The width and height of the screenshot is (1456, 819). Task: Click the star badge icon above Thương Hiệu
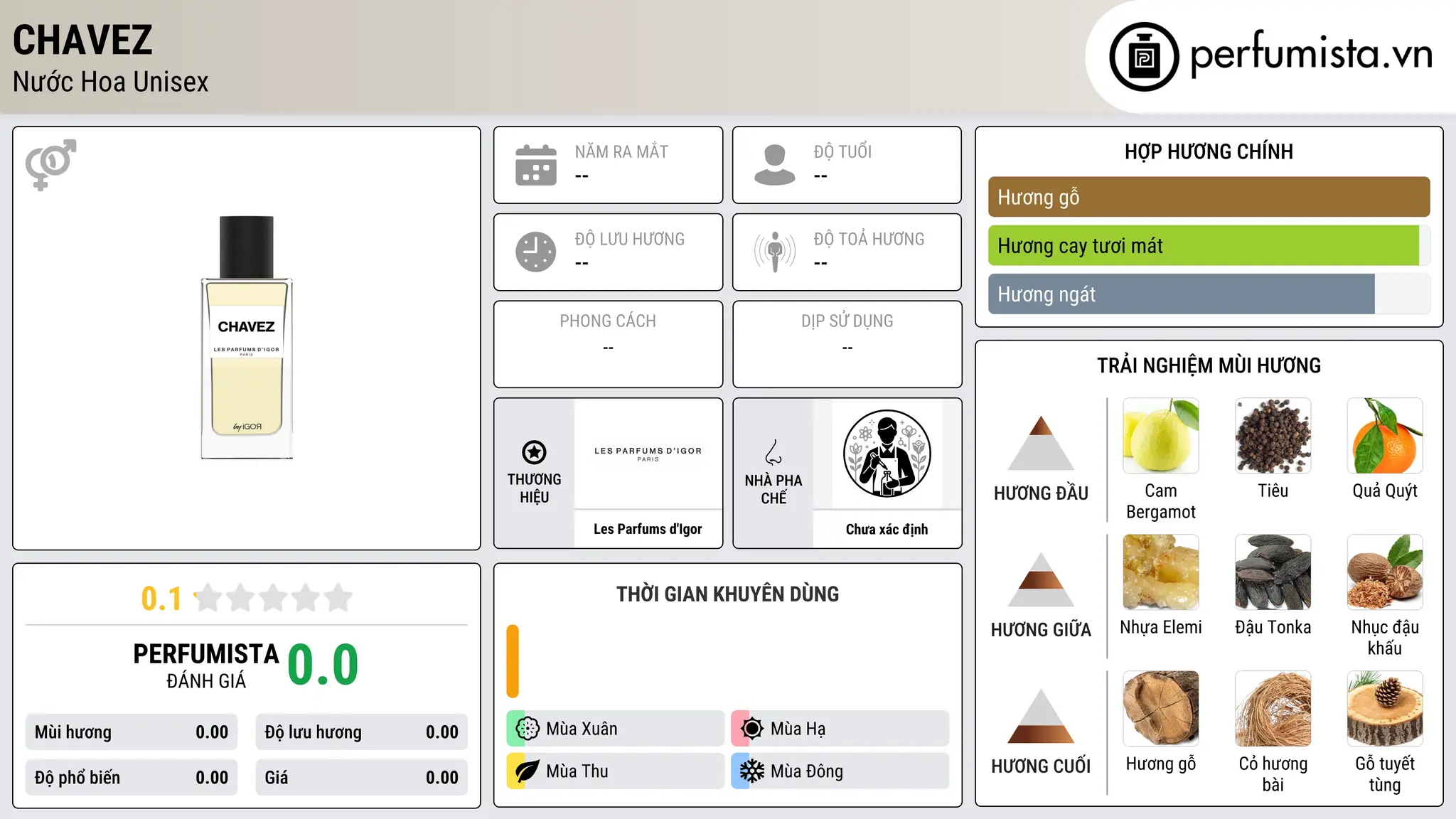point(534,452)
